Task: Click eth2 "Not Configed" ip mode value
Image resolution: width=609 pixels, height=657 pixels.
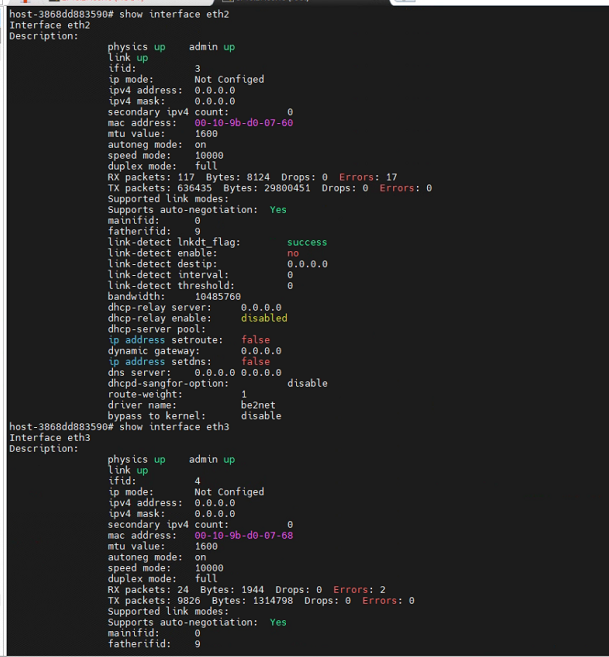Action: point(229,79)
